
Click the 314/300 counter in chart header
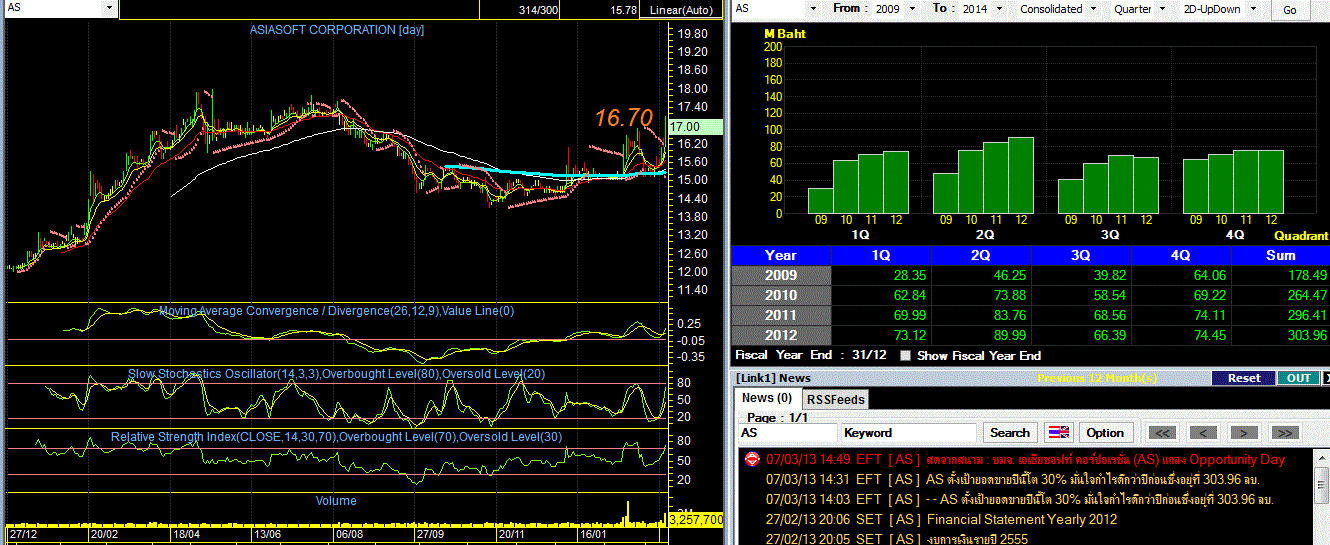tap(539, 9)
